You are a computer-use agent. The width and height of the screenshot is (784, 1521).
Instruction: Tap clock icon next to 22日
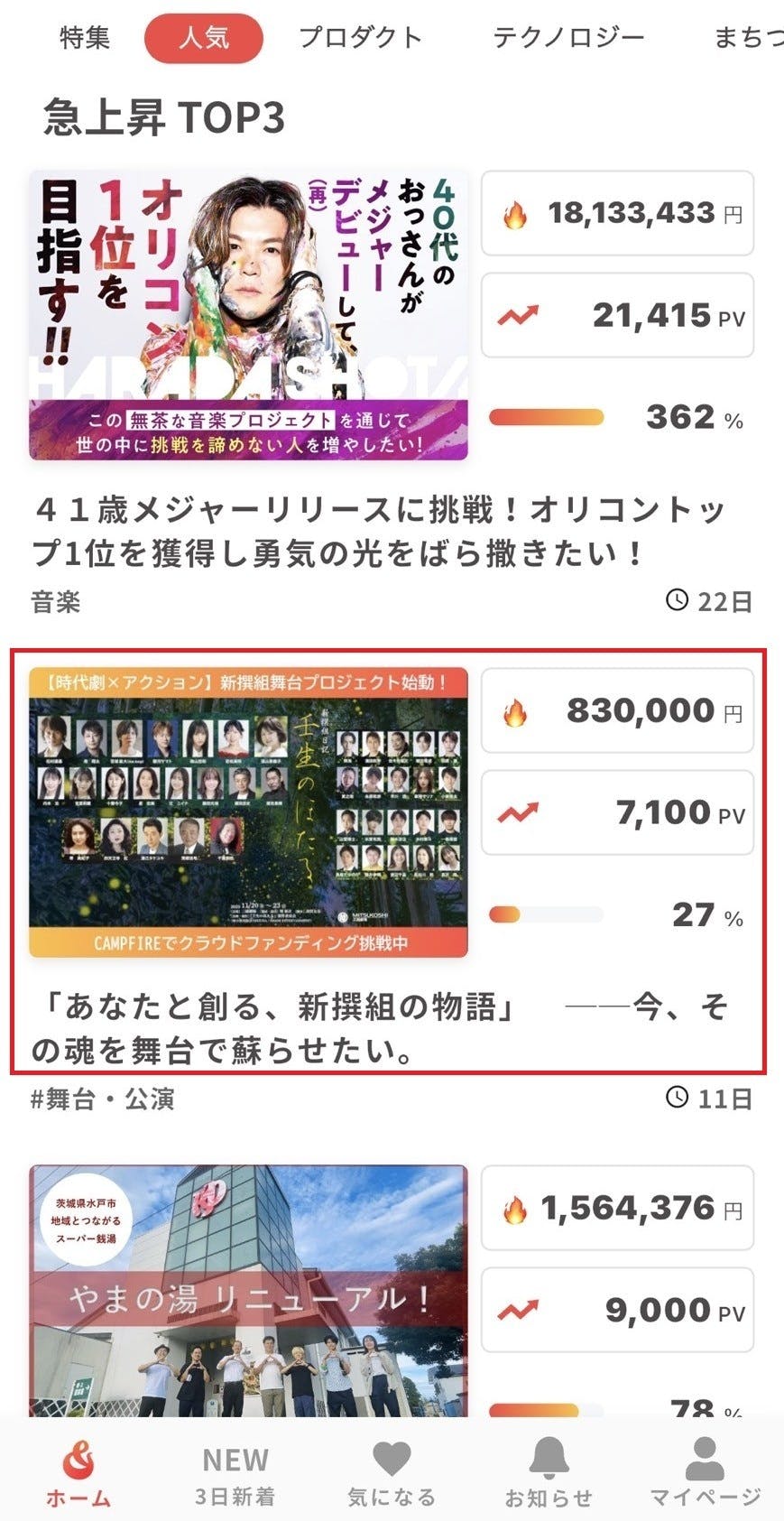pos(677,599)
